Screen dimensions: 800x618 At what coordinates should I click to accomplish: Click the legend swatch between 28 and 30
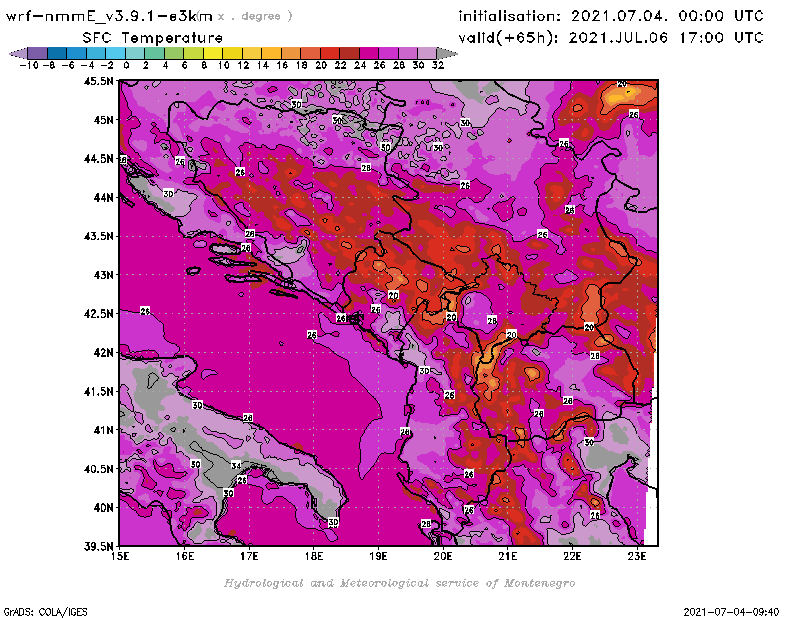408,53
